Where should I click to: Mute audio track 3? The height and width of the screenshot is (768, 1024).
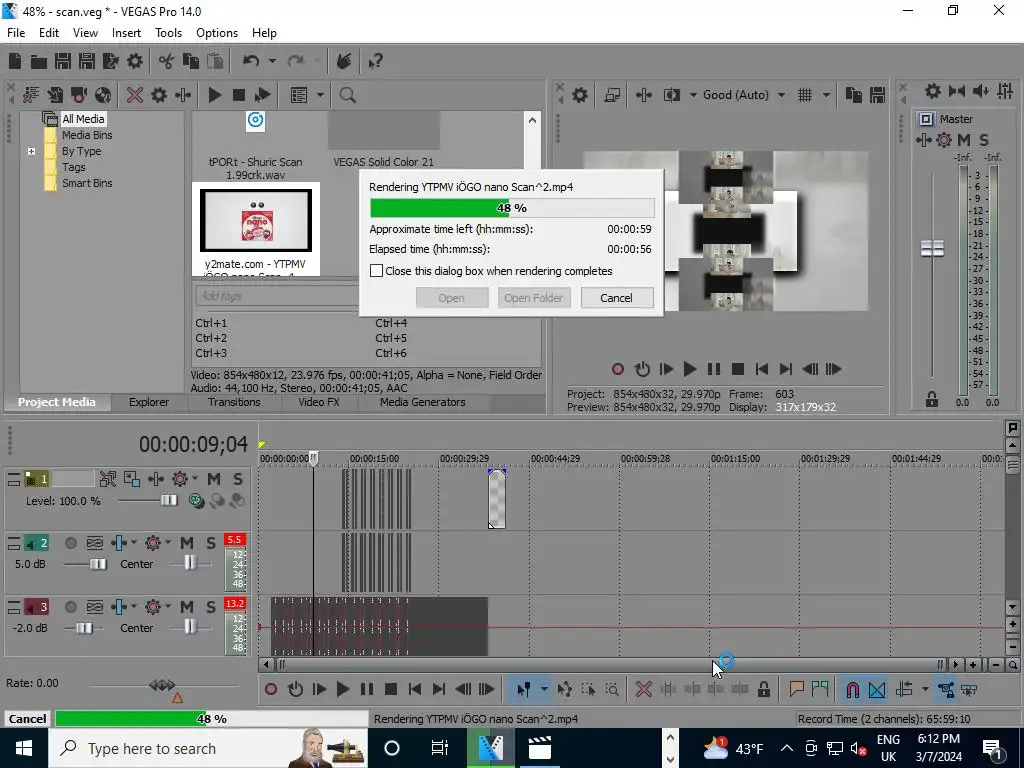click(x=187, y=607)
